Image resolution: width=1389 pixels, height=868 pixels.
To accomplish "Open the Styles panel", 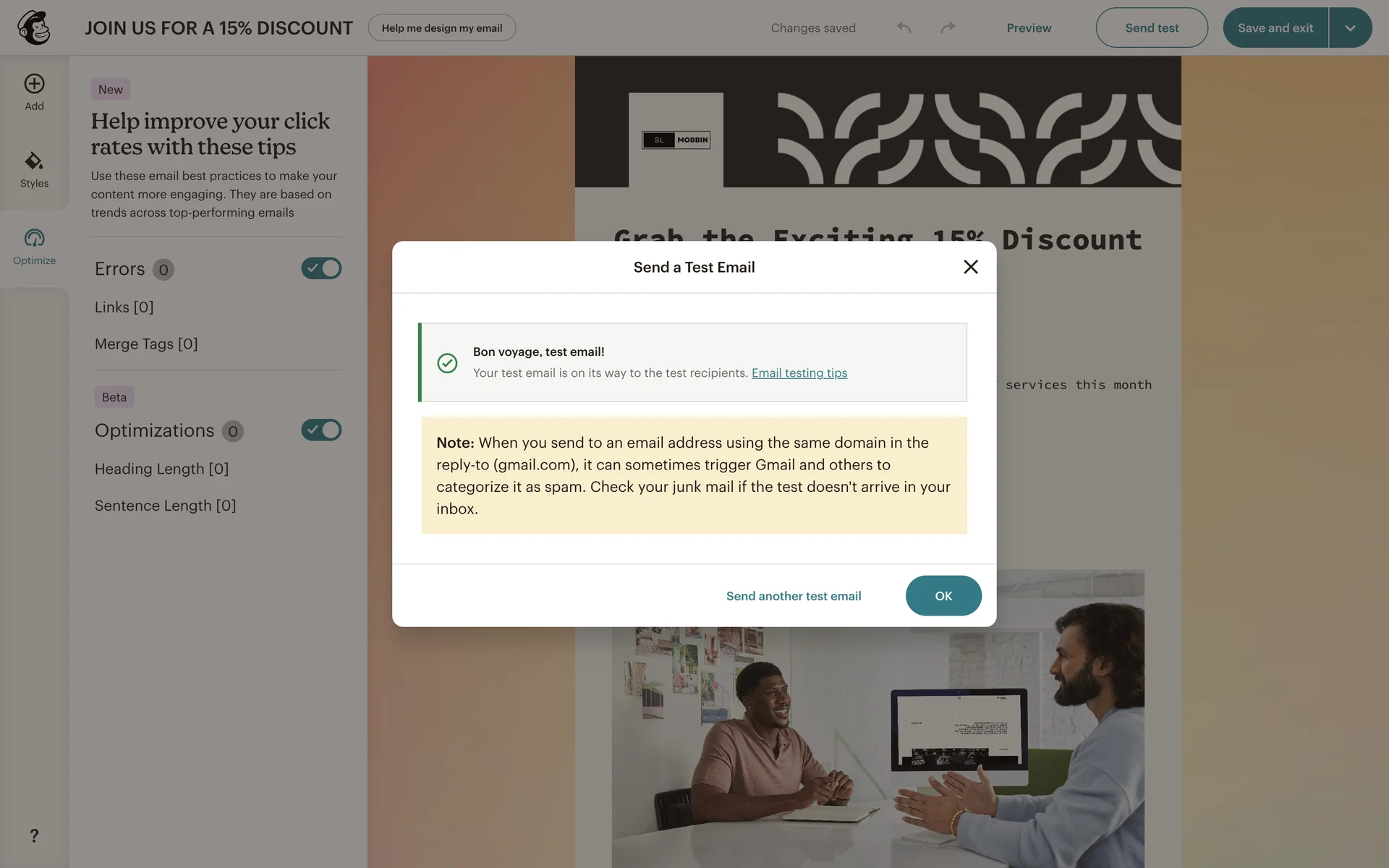I will 34,171.
